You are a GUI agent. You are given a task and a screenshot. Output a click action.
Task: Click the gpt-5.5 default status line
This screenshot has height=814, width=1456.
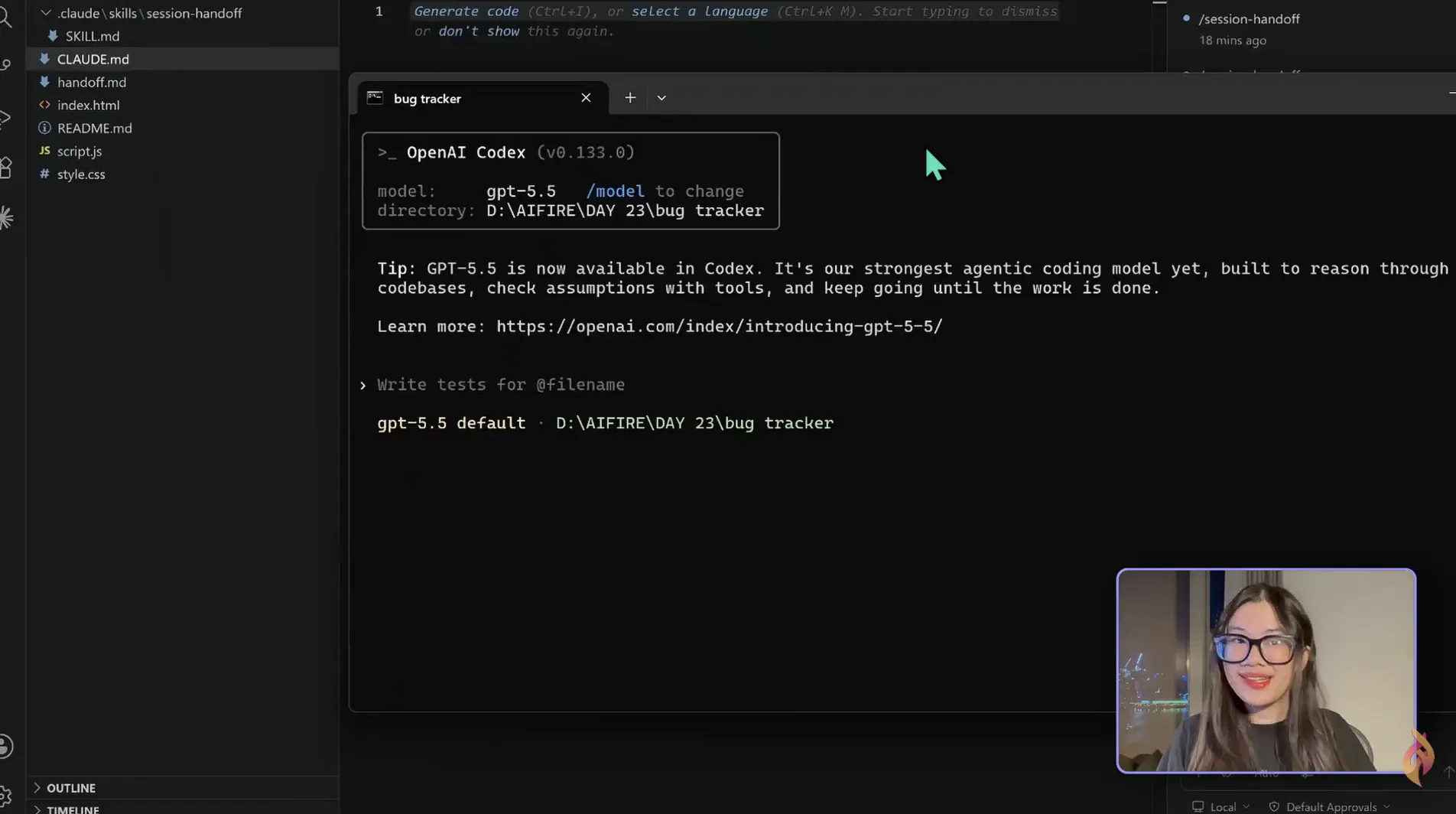pyautogui.click(x=451, y=423)
